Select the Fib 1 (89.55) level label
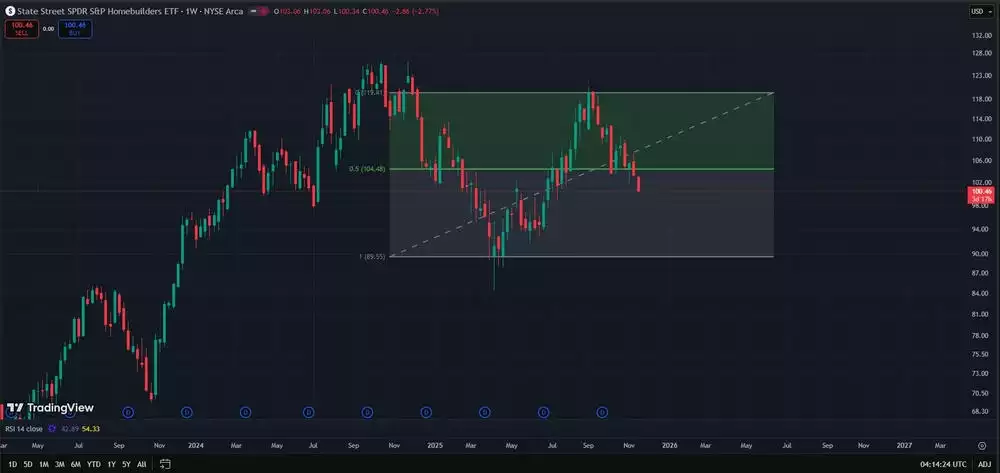Image resolution: width=1000 pixels, height=473 pixels. point(372,256)
